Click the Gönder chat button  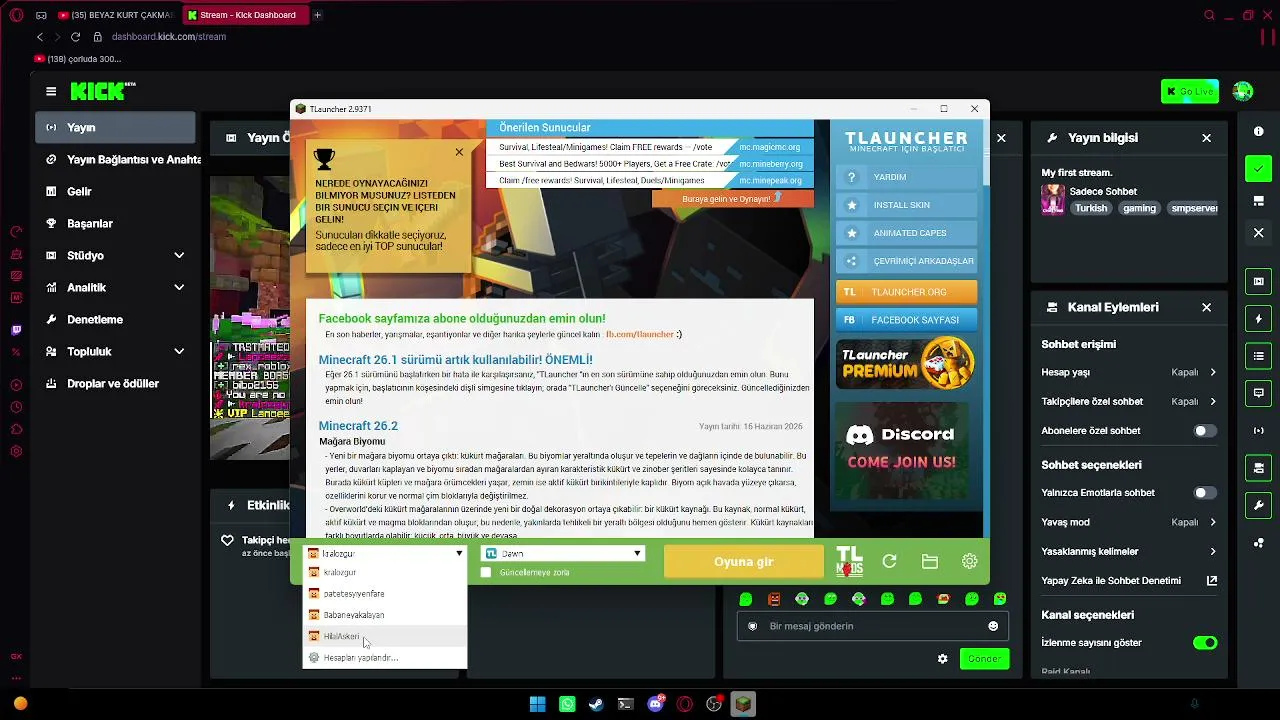click(984, 659)
